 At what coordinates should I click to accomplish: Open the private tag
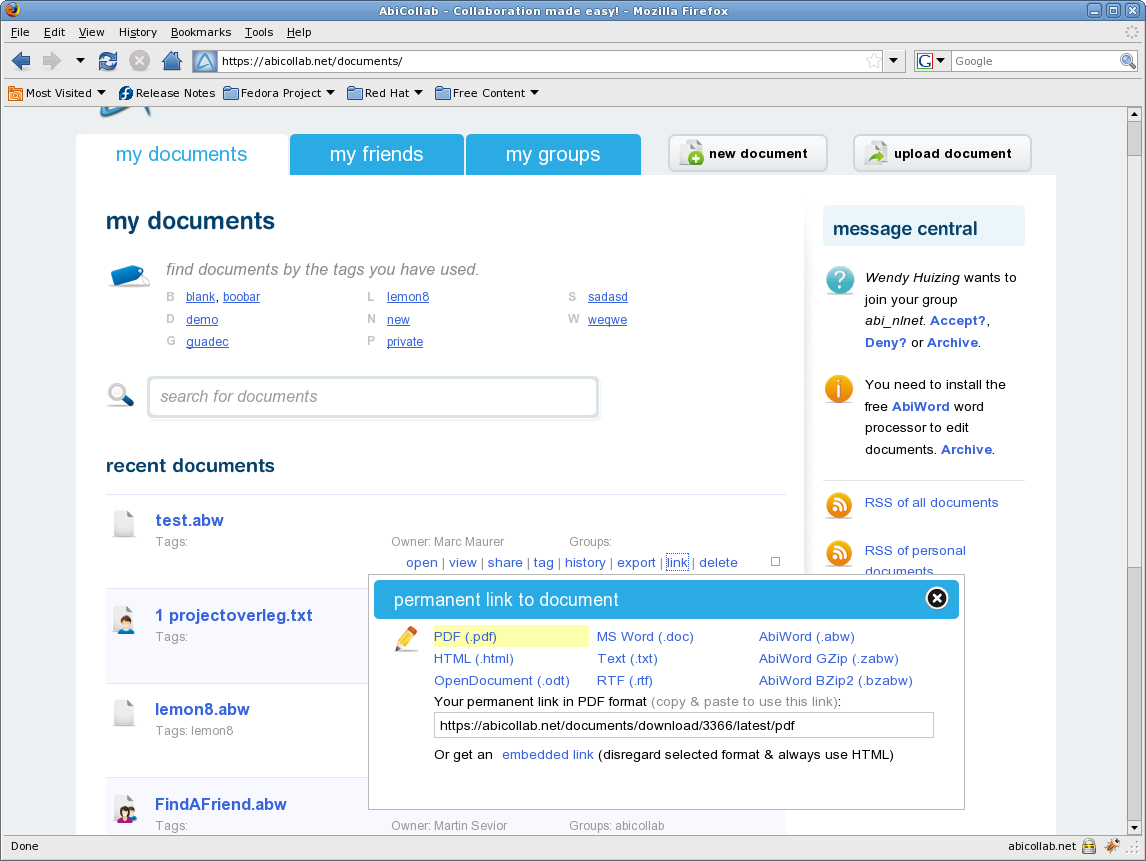405,341
